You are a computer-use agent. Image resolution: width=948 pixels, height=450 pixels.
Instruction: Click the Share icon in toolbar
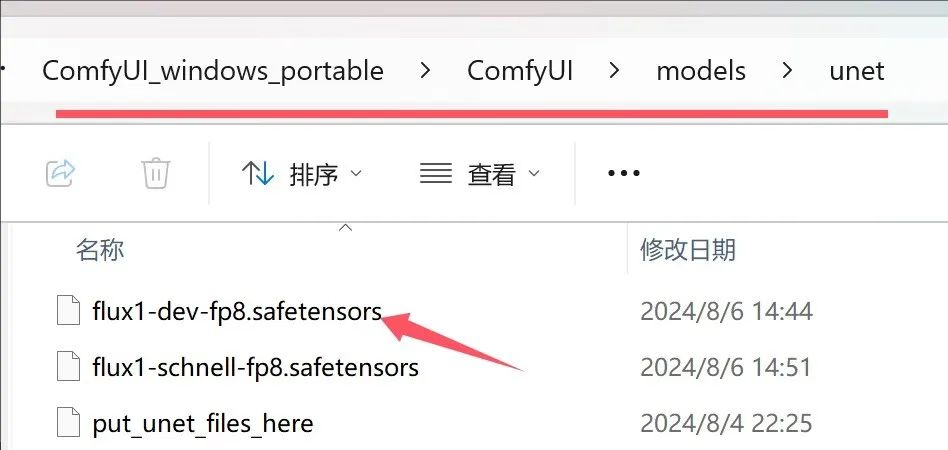[x=60, y=174]
